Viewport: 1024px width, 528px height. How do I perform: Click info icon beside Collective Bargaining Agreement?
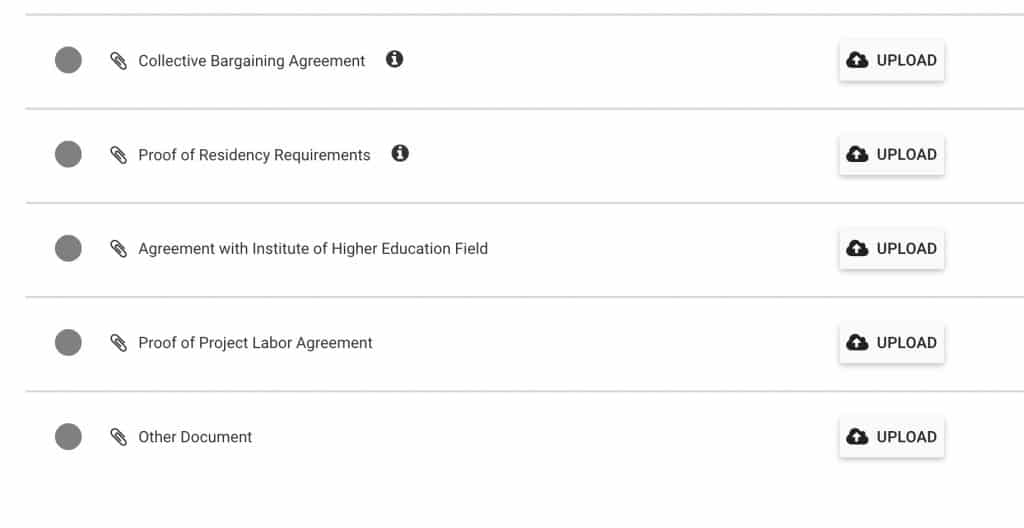(x=394, y=59)
